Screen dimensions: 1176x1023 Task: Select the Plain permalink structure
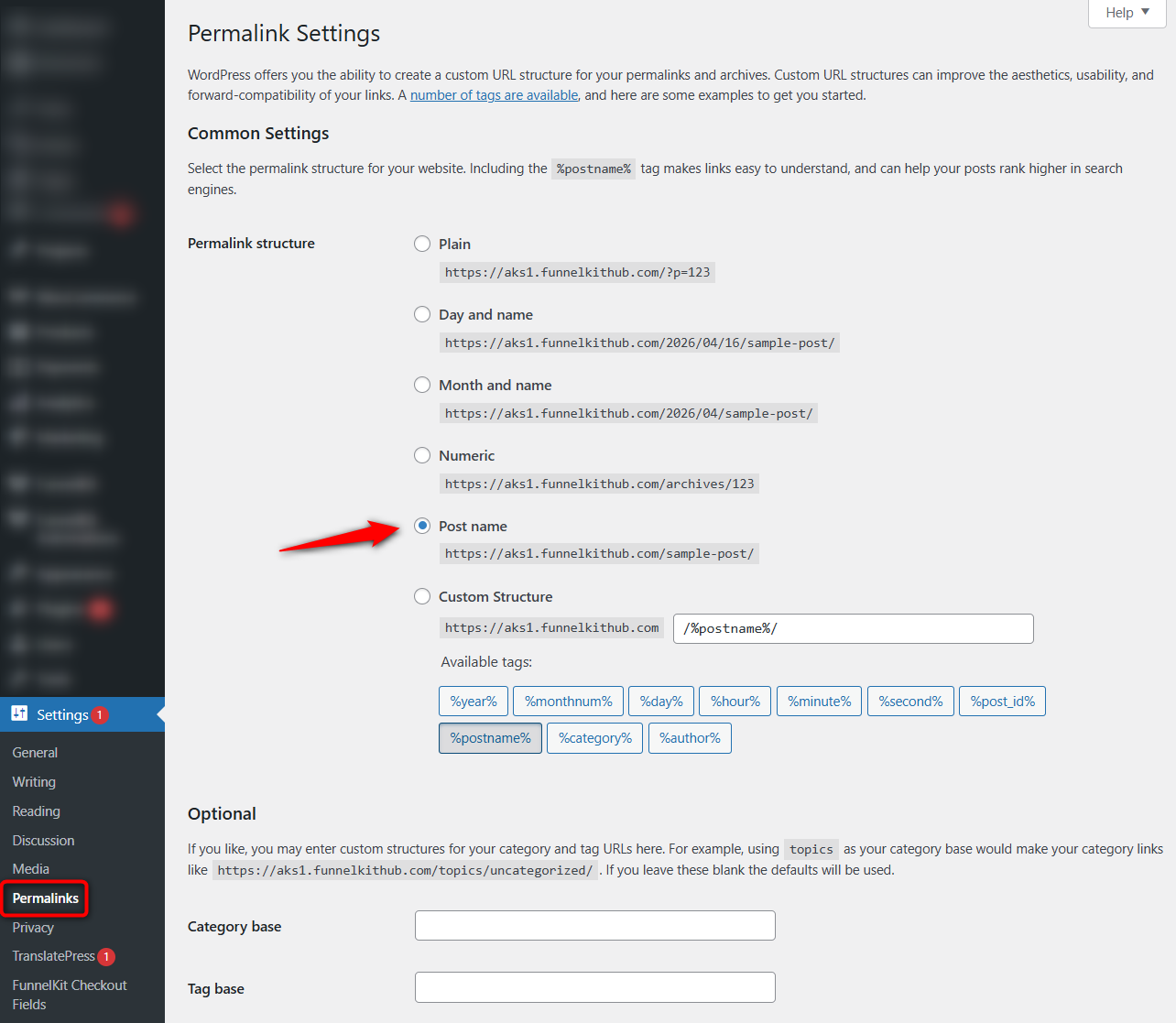(x=422, y=244)
